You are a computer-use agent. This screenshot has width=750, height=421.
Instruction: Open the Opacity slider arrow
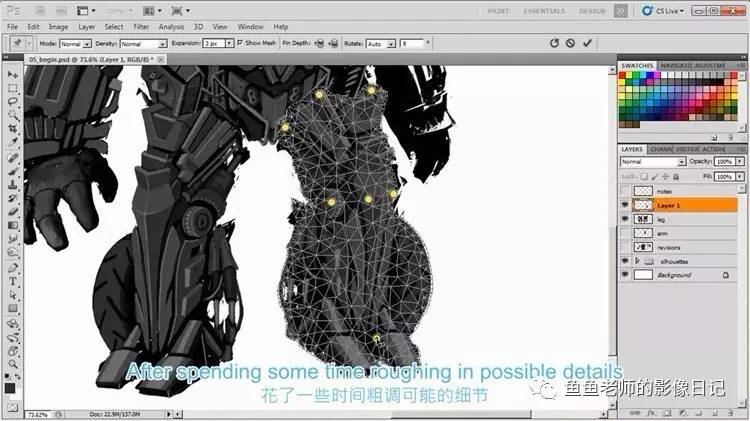[740, 162]
